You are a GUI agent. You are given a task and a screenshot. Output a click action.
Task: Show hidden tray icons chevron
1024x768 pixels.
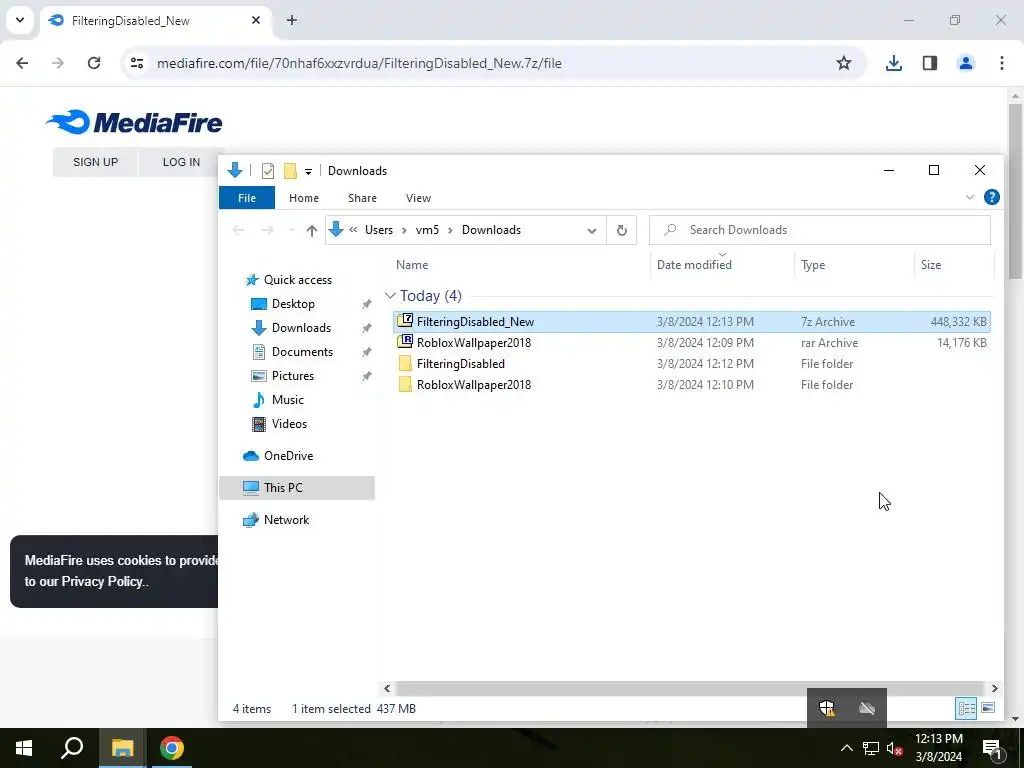[x=846, y=748]
